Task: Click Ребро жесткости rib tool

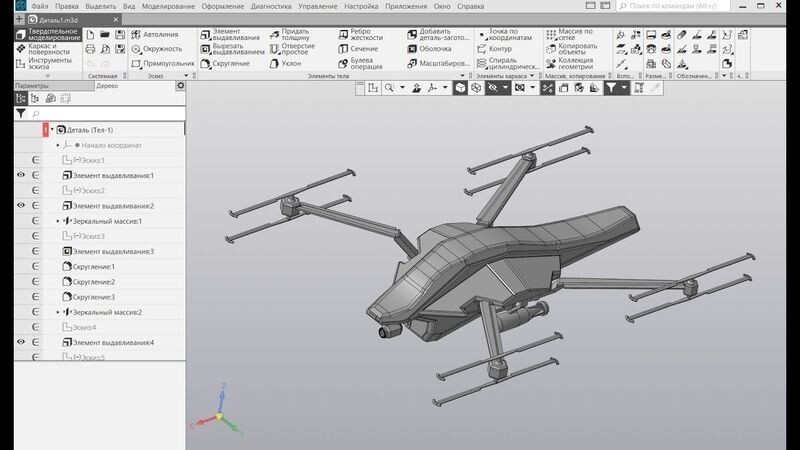Action: [360, 34]
